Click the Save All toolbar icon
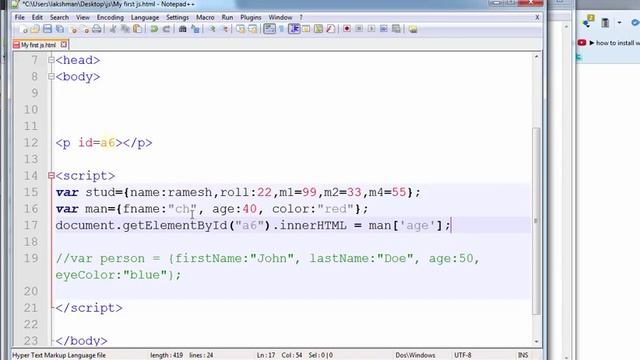 [x=60, y=29]
